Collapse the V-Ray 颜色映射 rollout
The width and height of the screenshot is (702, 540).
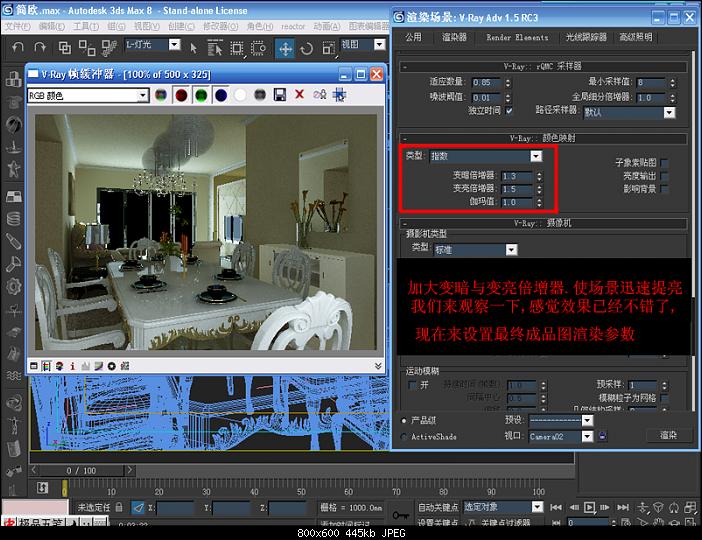point(544,138)
